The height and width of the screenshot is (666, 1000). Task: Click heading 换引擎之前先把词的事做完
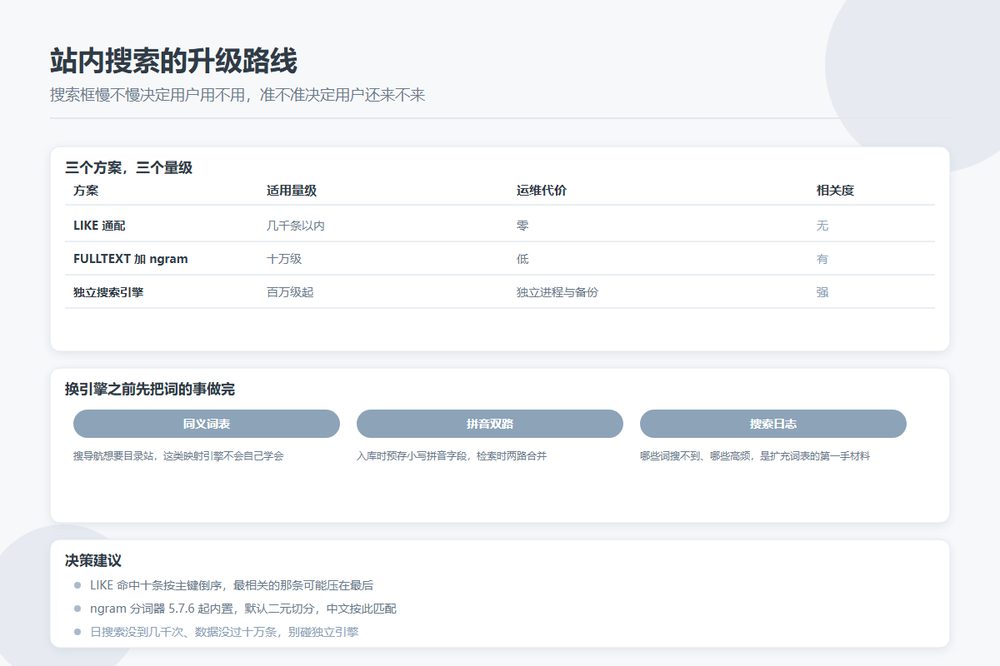tap(150, 389)
